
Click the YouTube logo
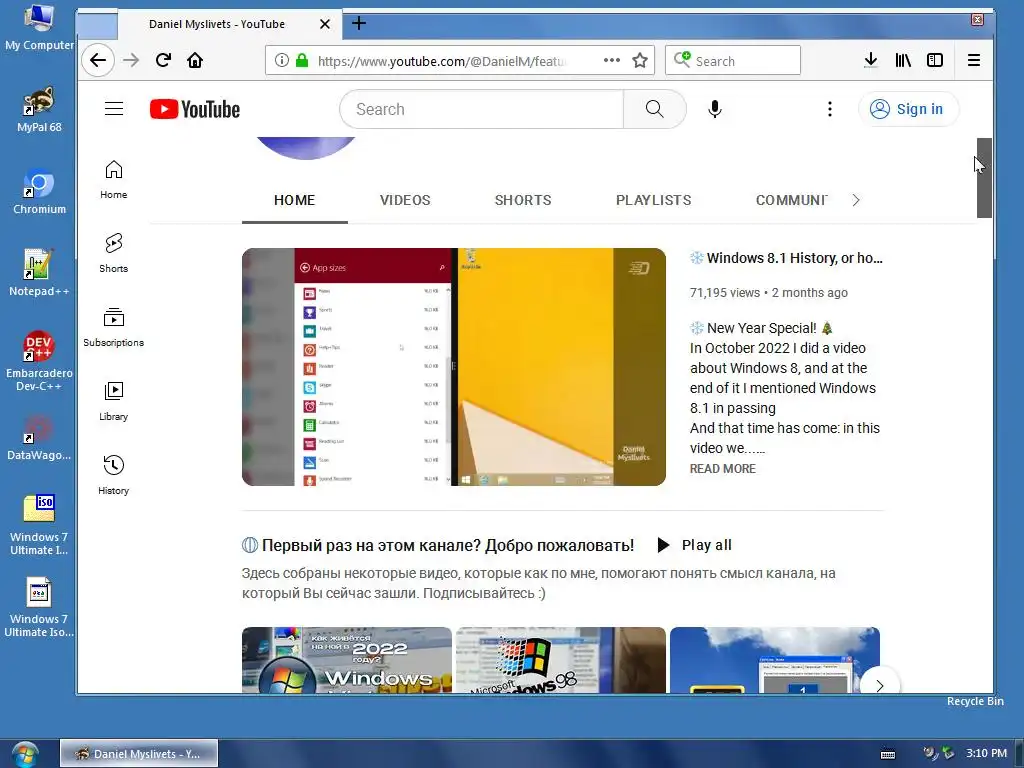(195, 109)
